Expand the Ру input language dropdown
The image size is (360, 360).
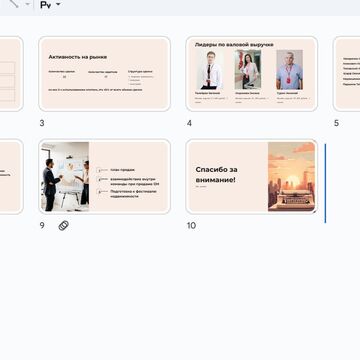(x=58, y=4)
